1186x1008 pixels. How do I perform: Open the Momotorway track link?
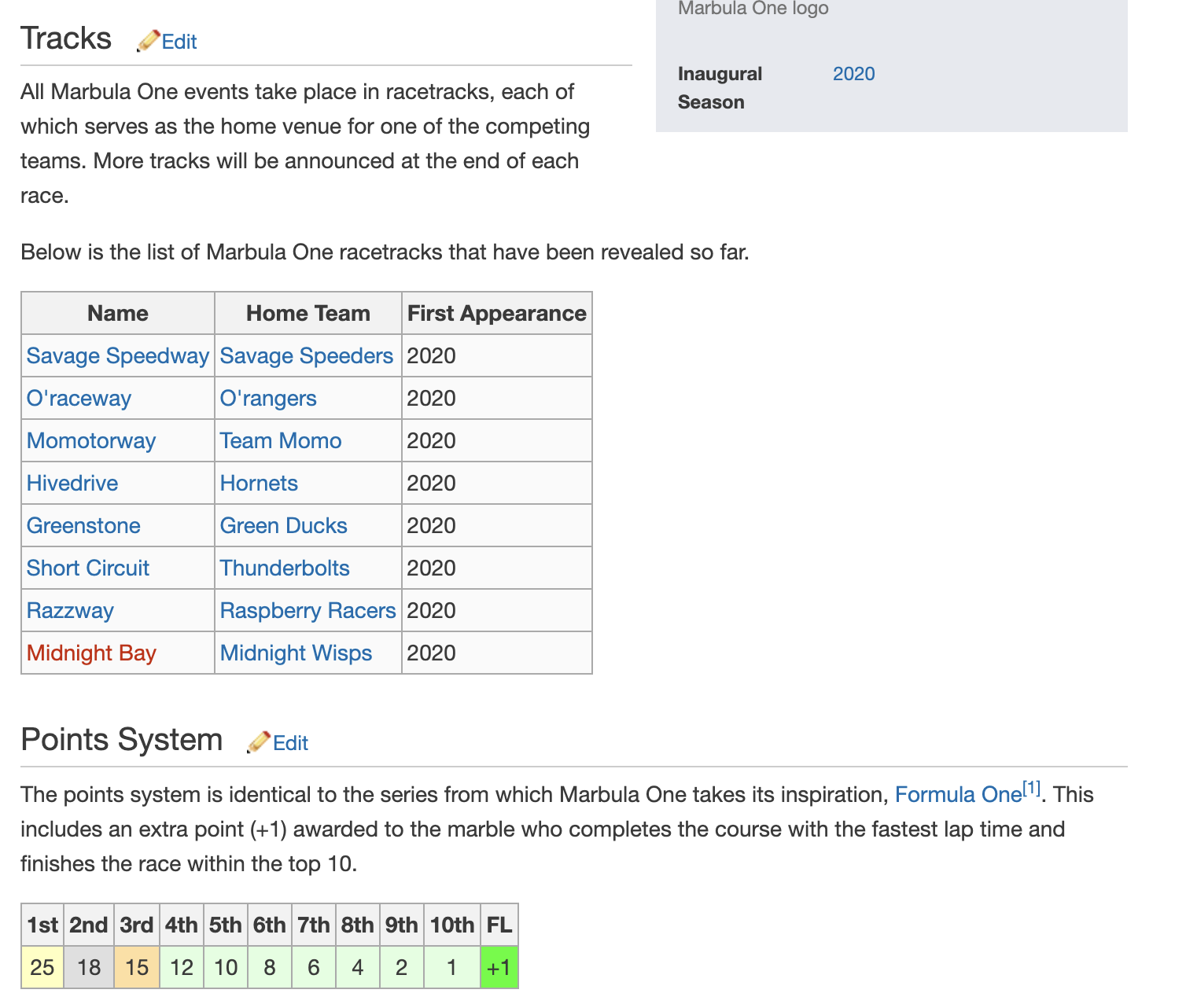click(91, 440)
